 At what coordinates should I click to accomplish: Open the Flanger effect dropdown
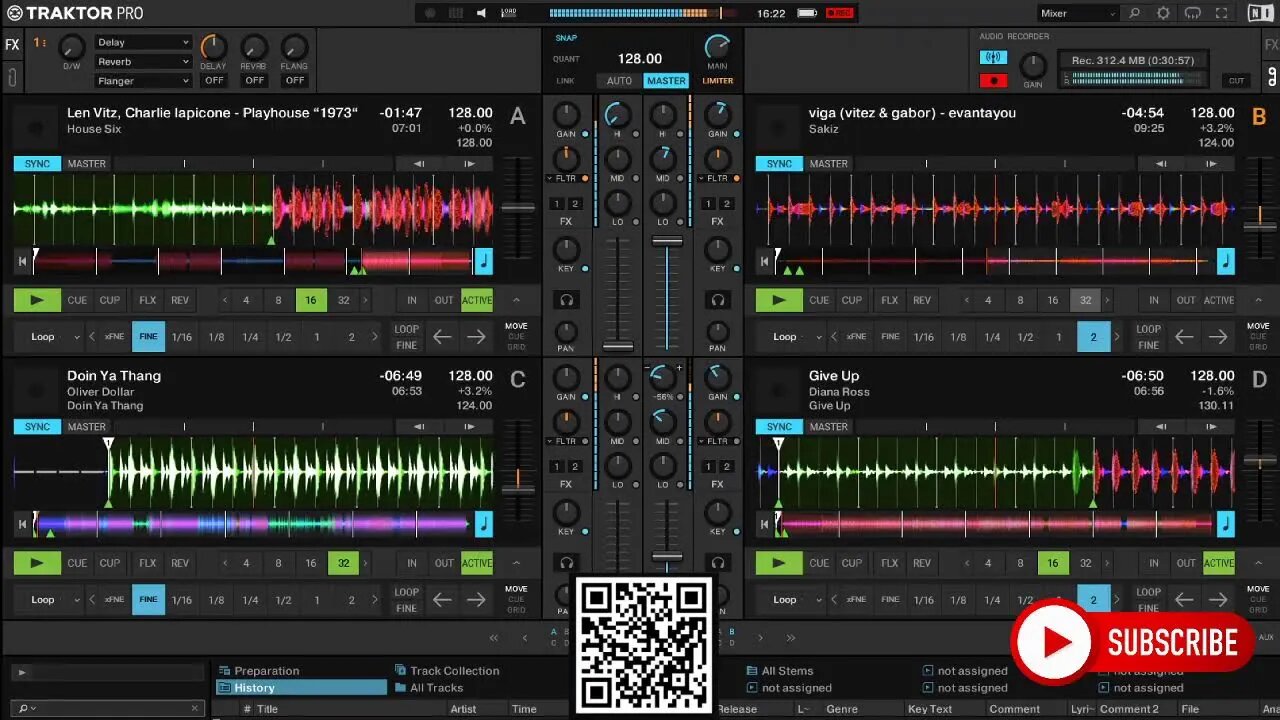143,81
